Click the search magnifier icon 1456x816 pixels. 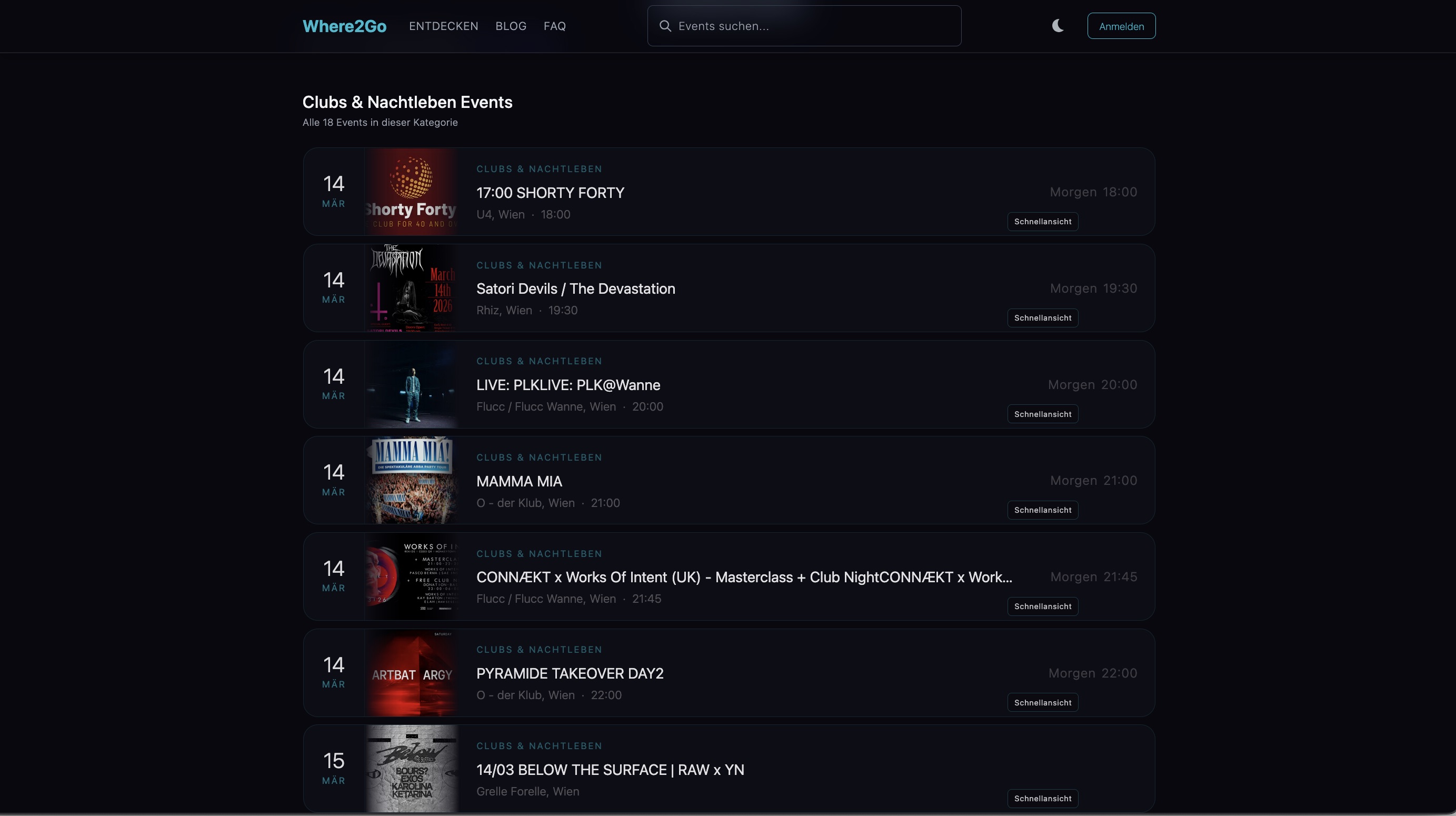[x=665, y=26]
